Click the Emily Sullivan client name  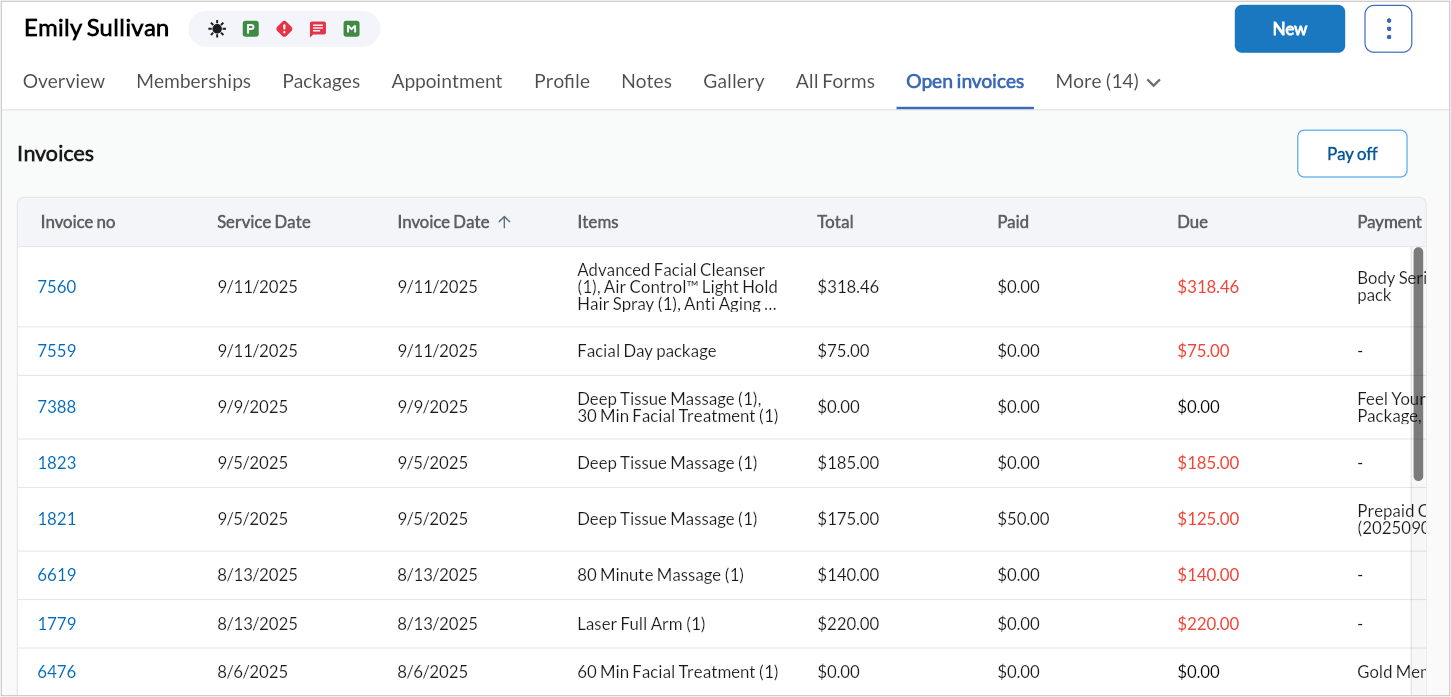(x=97, y=28)
